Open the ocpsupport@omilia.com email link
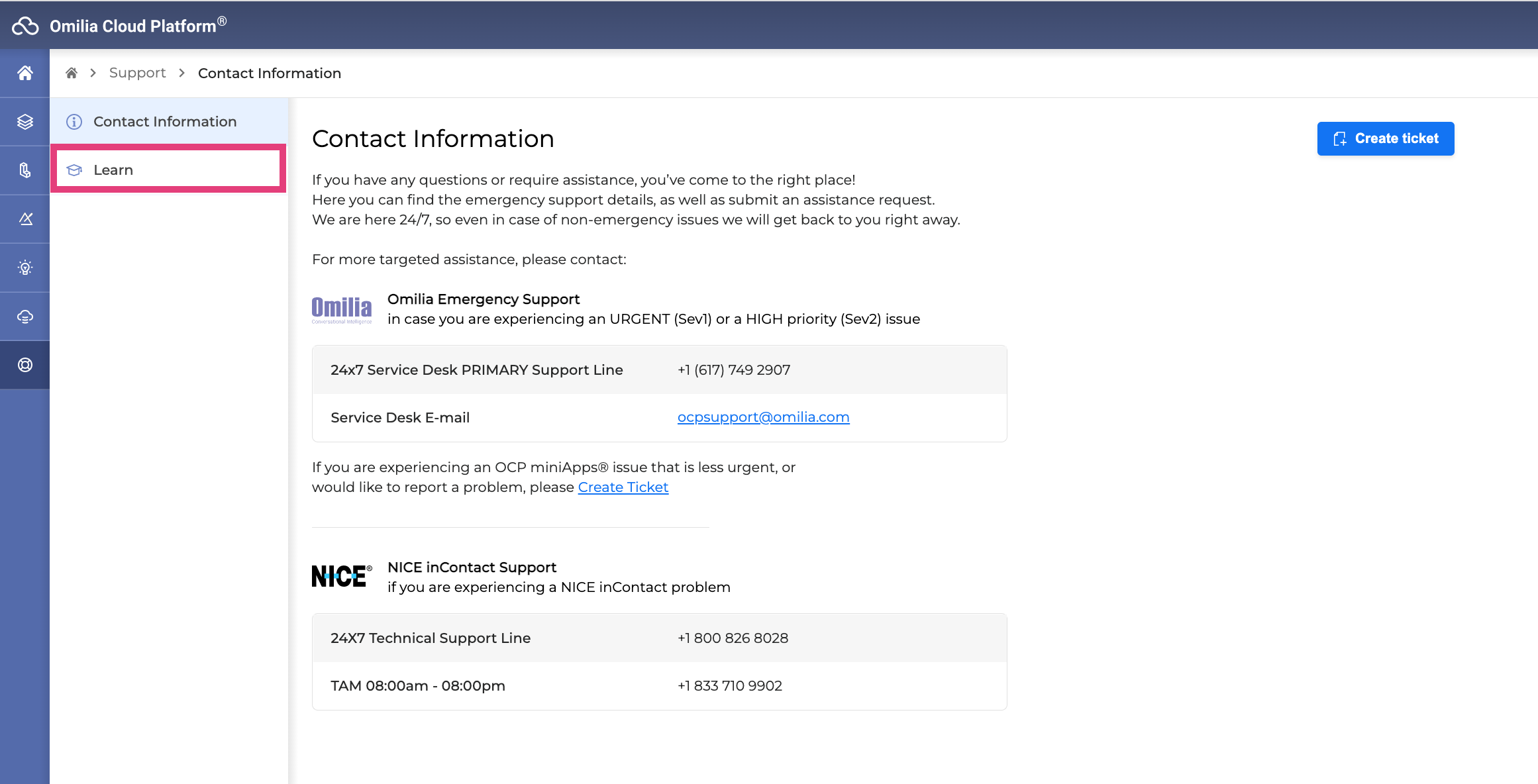Viewport: 1538px width, 784px height. pos(763,417)
